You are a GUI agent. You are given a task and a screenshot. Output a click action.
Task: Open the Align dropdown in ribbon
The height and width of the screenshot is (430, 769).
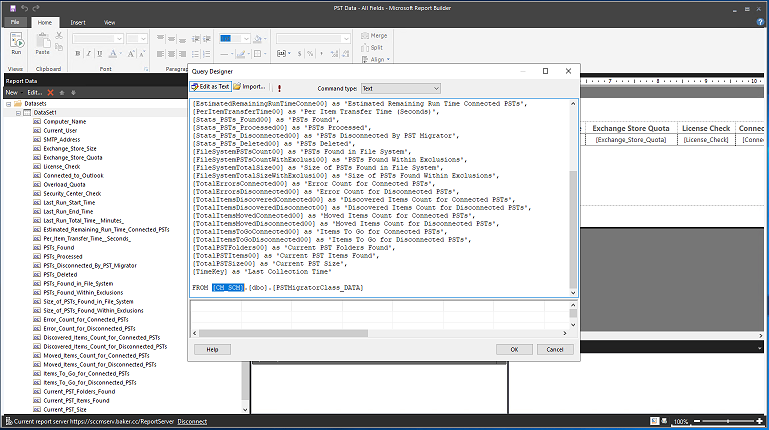[376, 59]
